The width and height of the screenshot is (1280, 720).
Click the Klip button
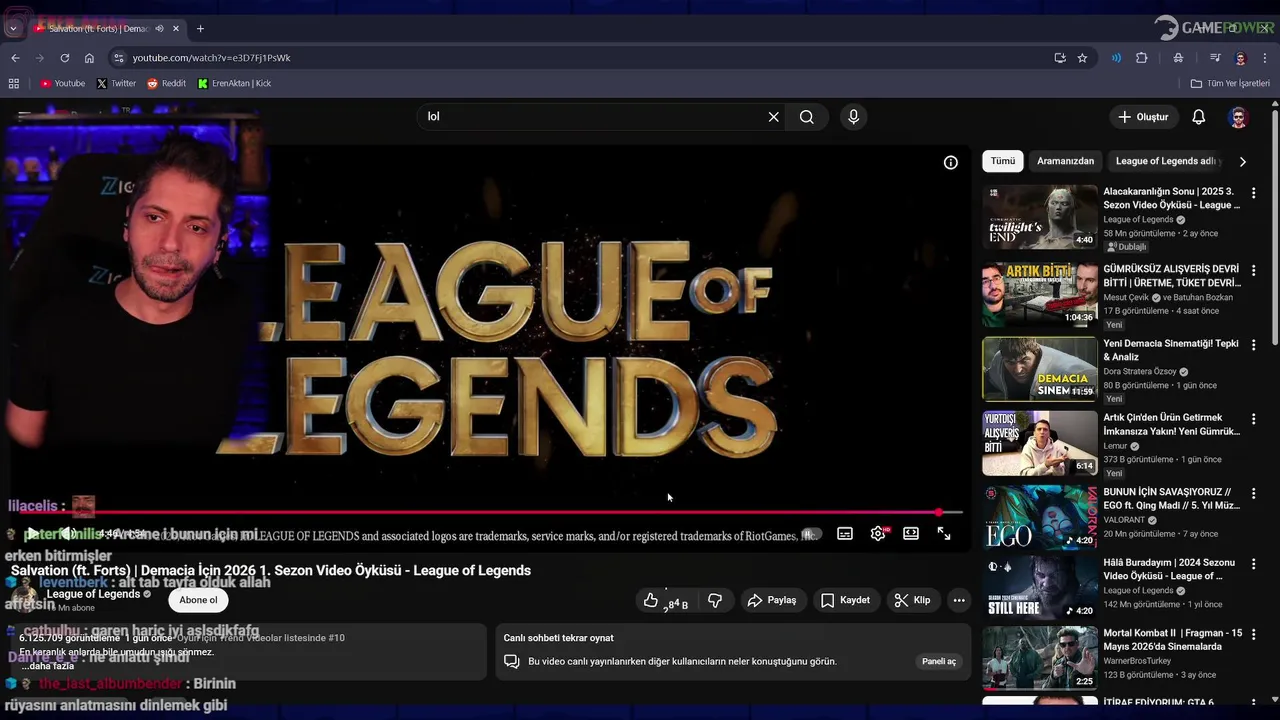click(x=912, y=600)
